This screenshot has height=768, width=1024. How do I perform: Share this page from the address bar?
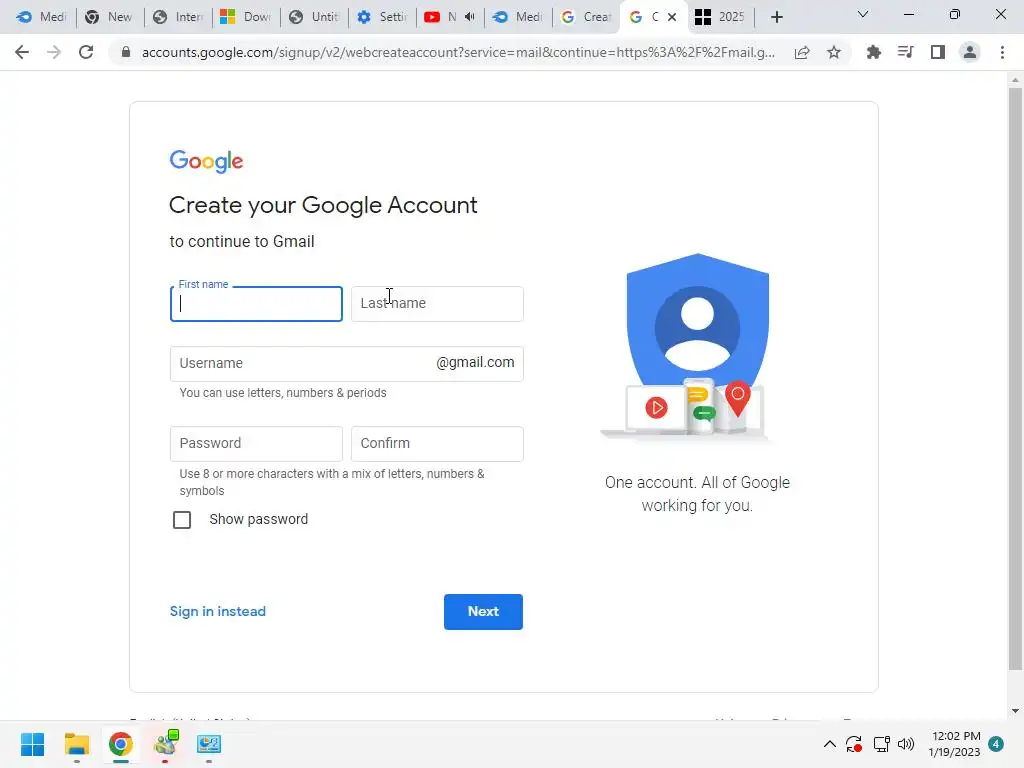[x=802, y=52]
